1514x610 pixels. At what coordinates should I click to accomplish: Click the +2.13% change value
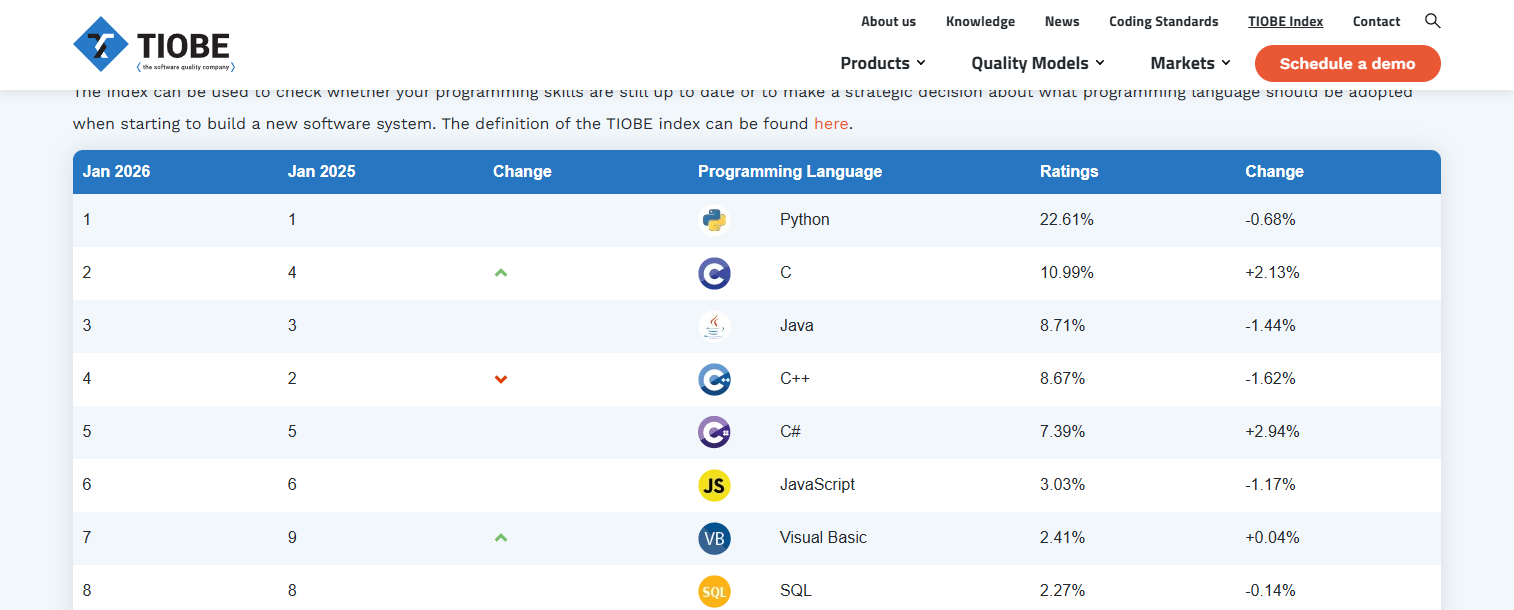point(1272,273)
